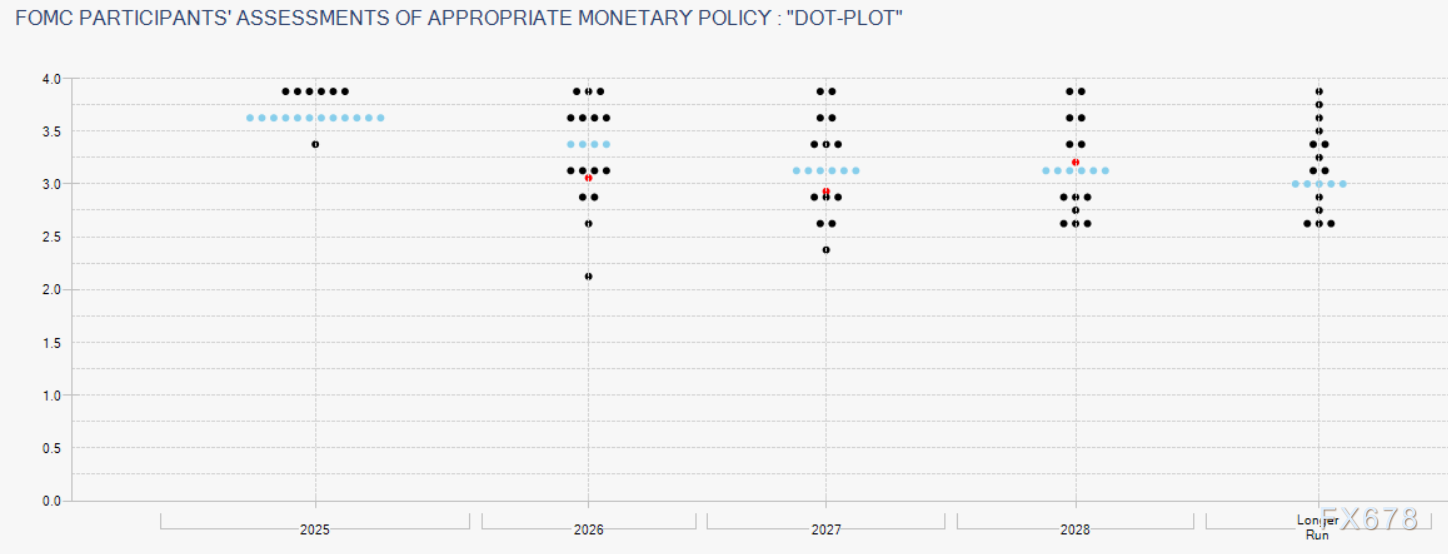Click the red dot in the 2026 column
The width and height of the screenshot is (1448, 554).
589,178
